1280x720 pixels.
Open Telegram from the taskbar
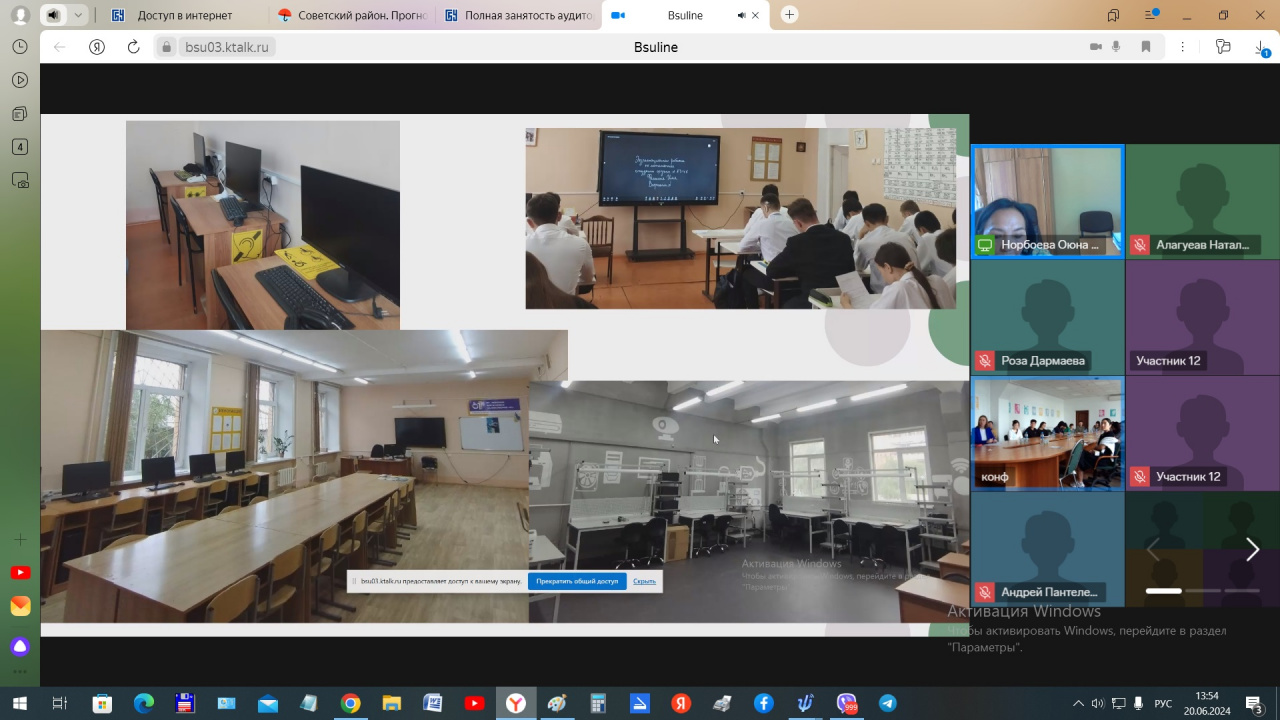click(x=887, y=703)
